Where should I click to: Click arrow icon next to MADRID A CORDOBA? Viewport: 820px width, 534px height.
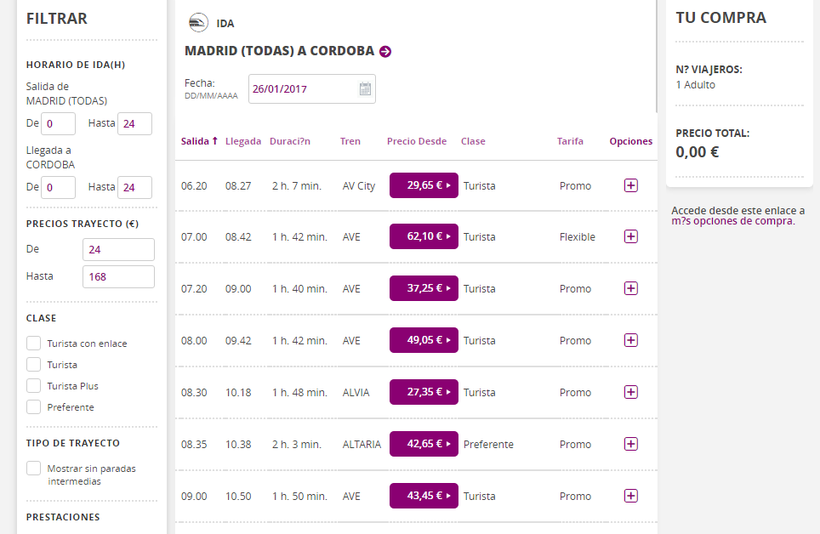[x=386, y=51]
